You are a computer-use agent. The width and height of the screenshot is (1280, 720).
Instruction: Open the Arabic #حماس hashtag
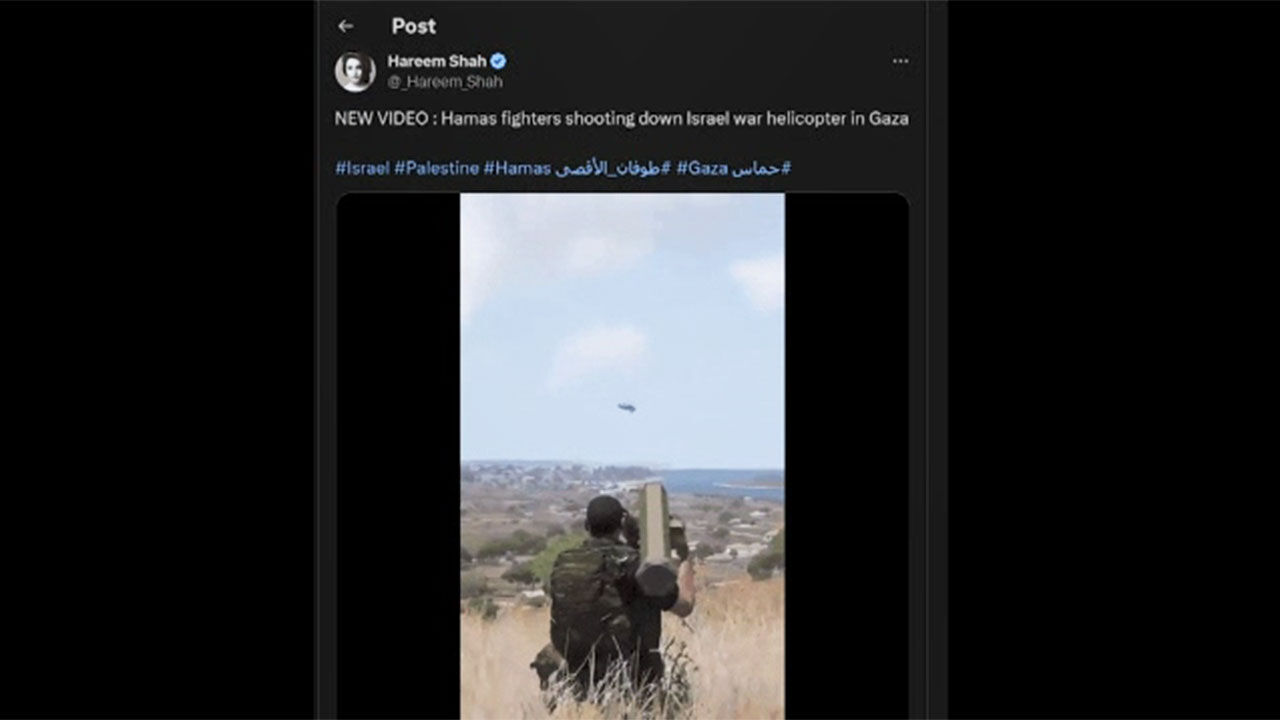pyautogui.click(x=761, y=168)
